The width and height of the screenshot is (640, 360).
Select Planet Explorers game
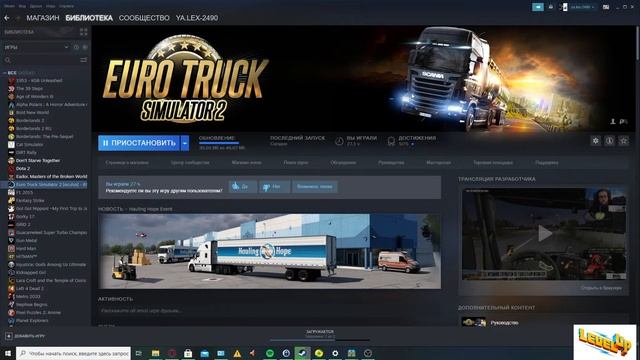pyautogui.click(x=32, y=320)
